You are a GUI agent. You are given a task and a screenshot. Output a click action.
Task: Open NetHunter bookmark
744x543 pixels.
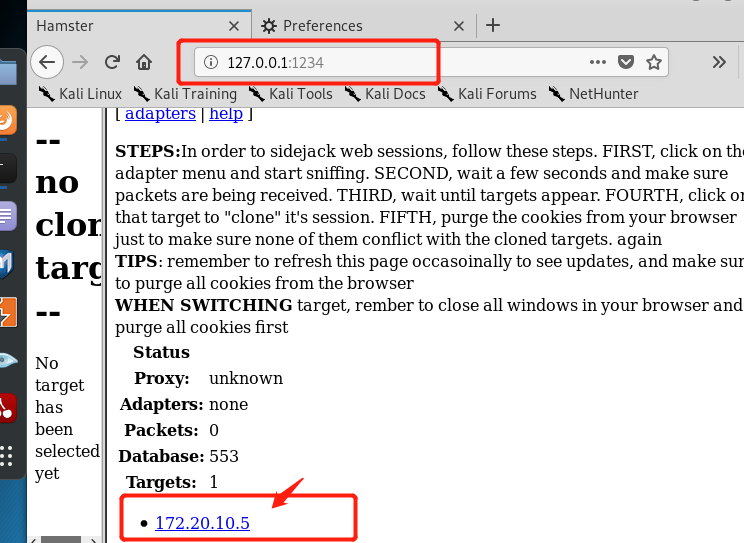[593, 94]
